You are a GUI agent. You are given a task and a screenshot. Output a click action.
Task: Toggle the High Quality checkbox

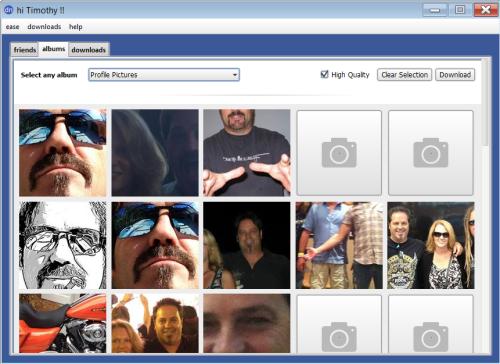(x=324, y=74)
